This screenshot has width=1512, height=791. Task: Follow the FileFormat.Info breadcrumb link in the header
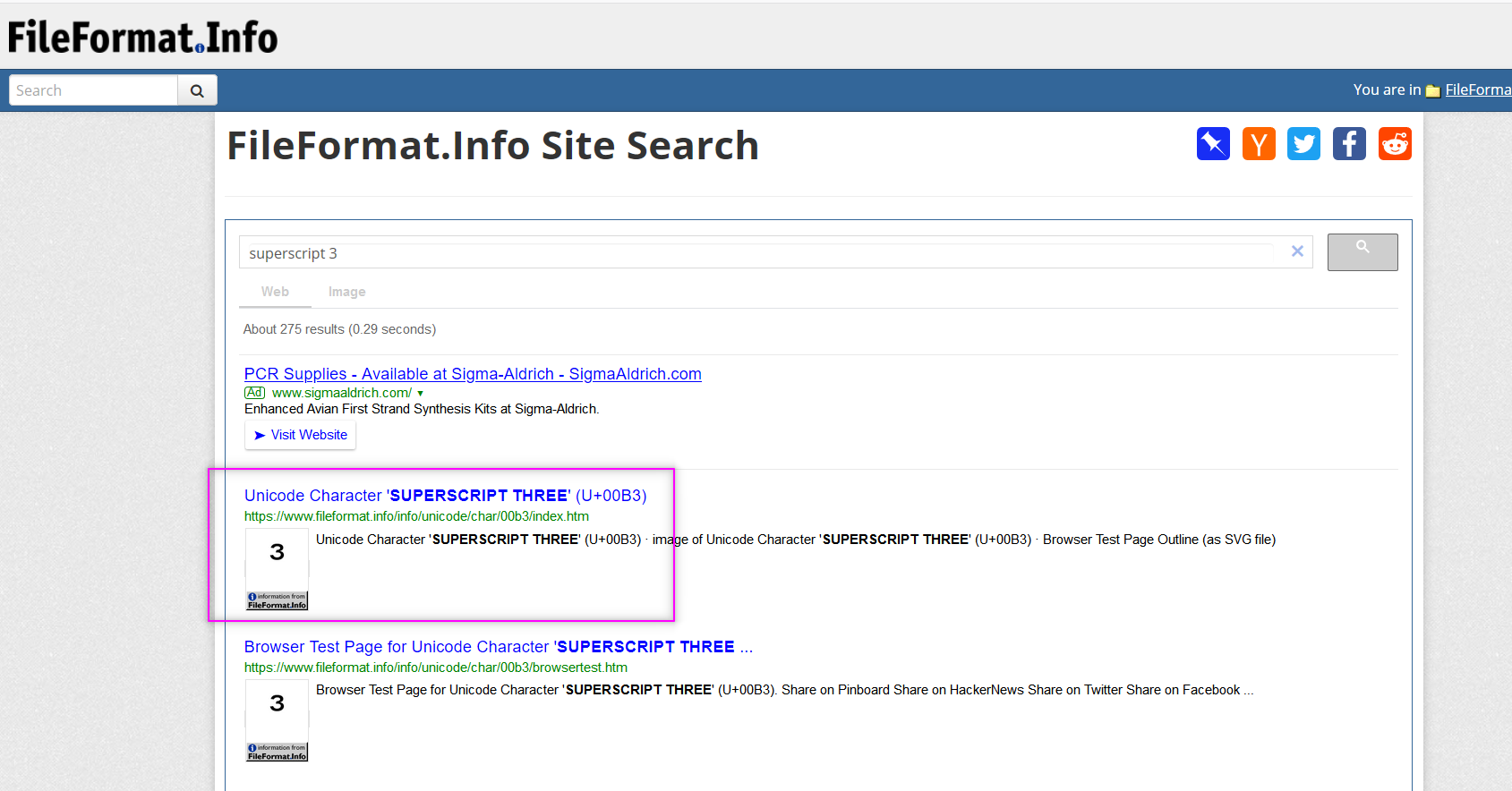1478,89
